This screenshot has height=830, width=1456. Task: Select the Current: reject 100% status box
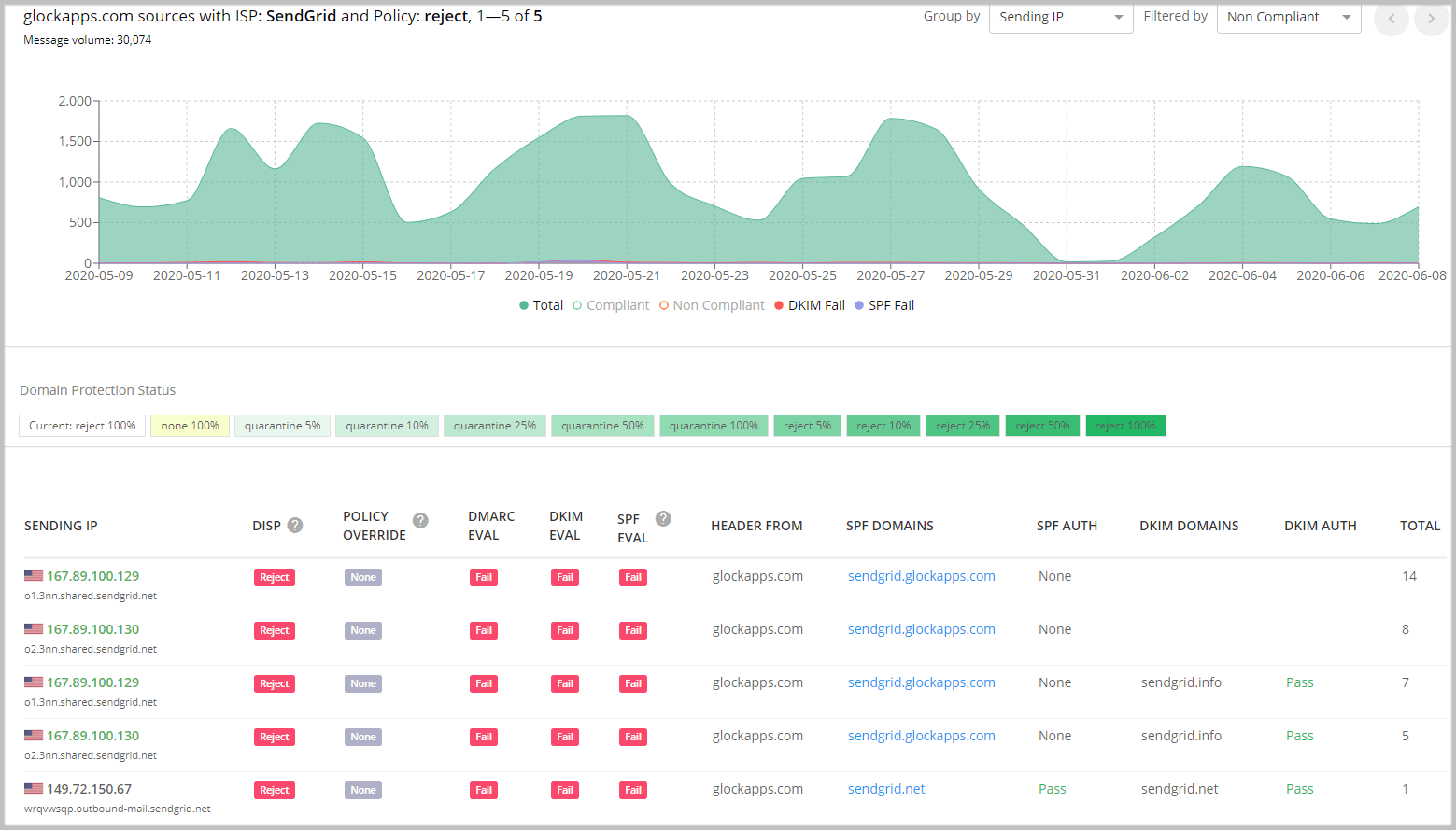point(82,426)
